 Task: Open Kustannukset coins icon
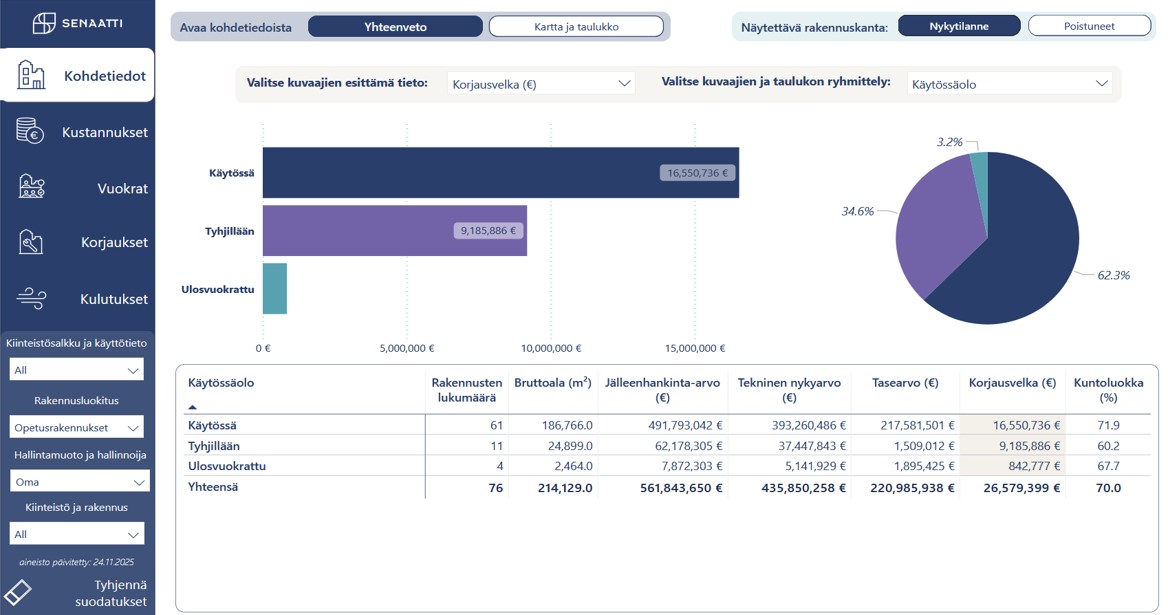[30, 131]
